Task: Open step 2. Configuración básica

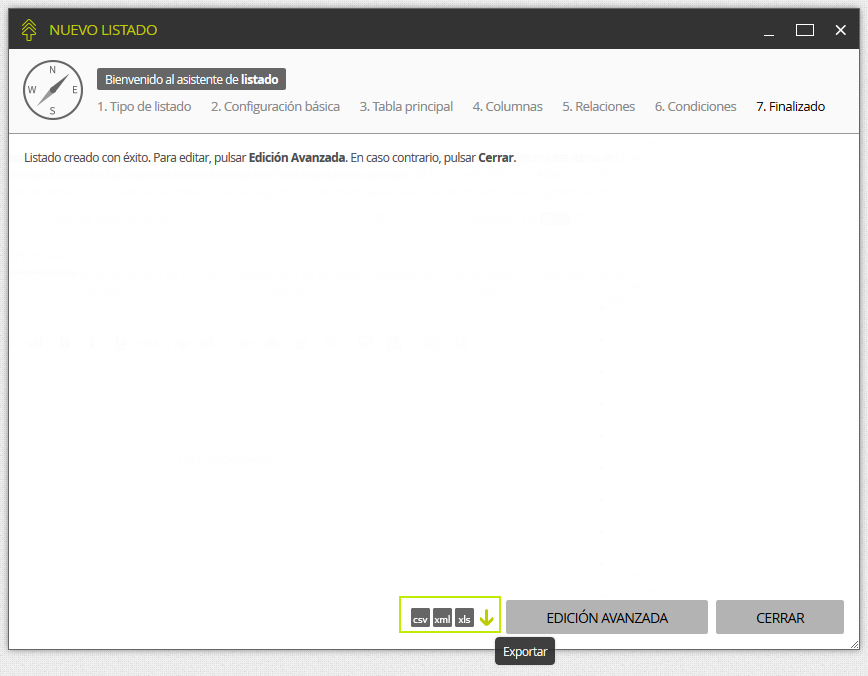Action: click(275, 106)
